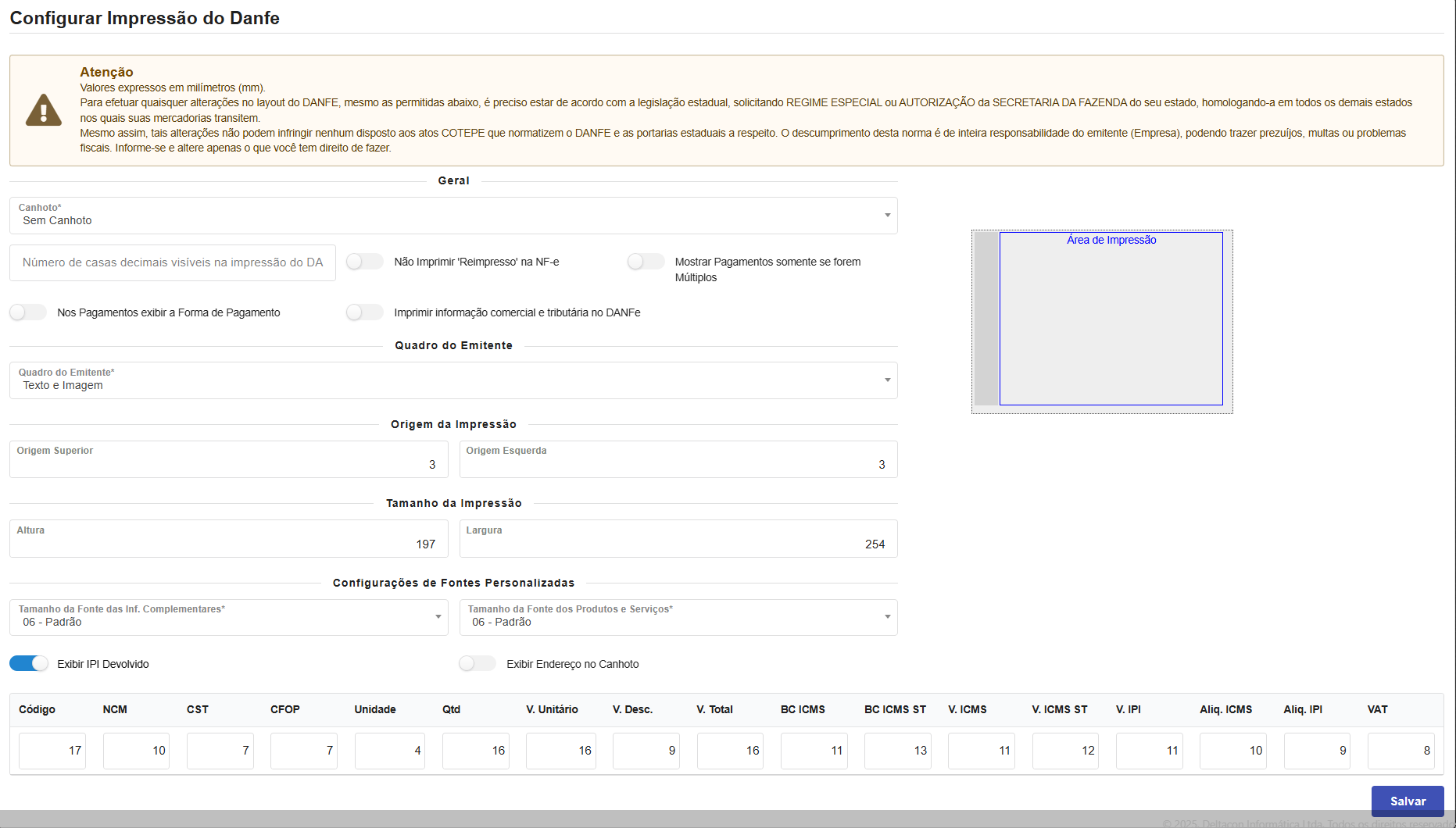Toggle Nos Pagamentos exibir Forma de Pagamento
The height and width of the screenshot is (828, 1456).
click(28, 312)
